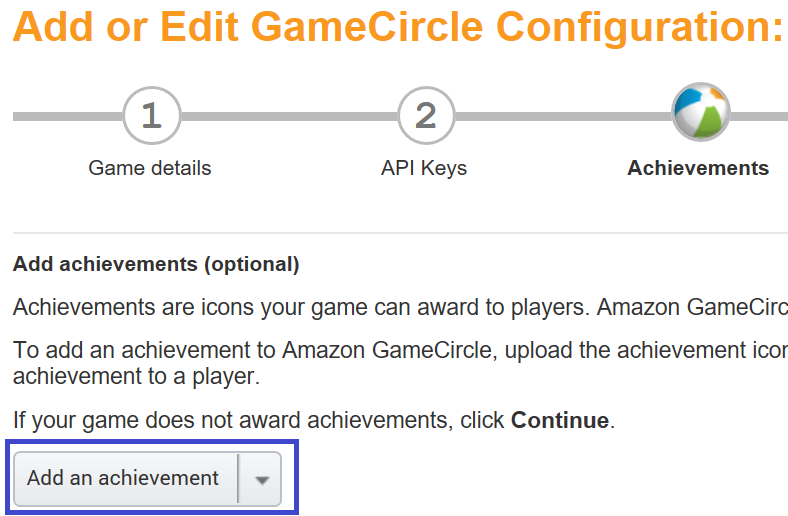Screen dimensions: 788x516
Task: Click the step 1 circle icon
Action: click(x=151, y=116)
